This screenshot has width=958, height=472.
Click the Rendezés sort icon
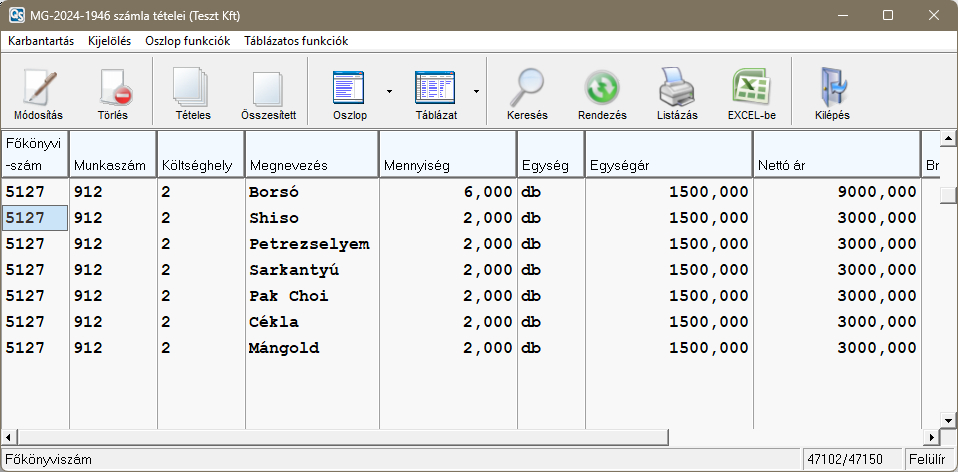602,90
